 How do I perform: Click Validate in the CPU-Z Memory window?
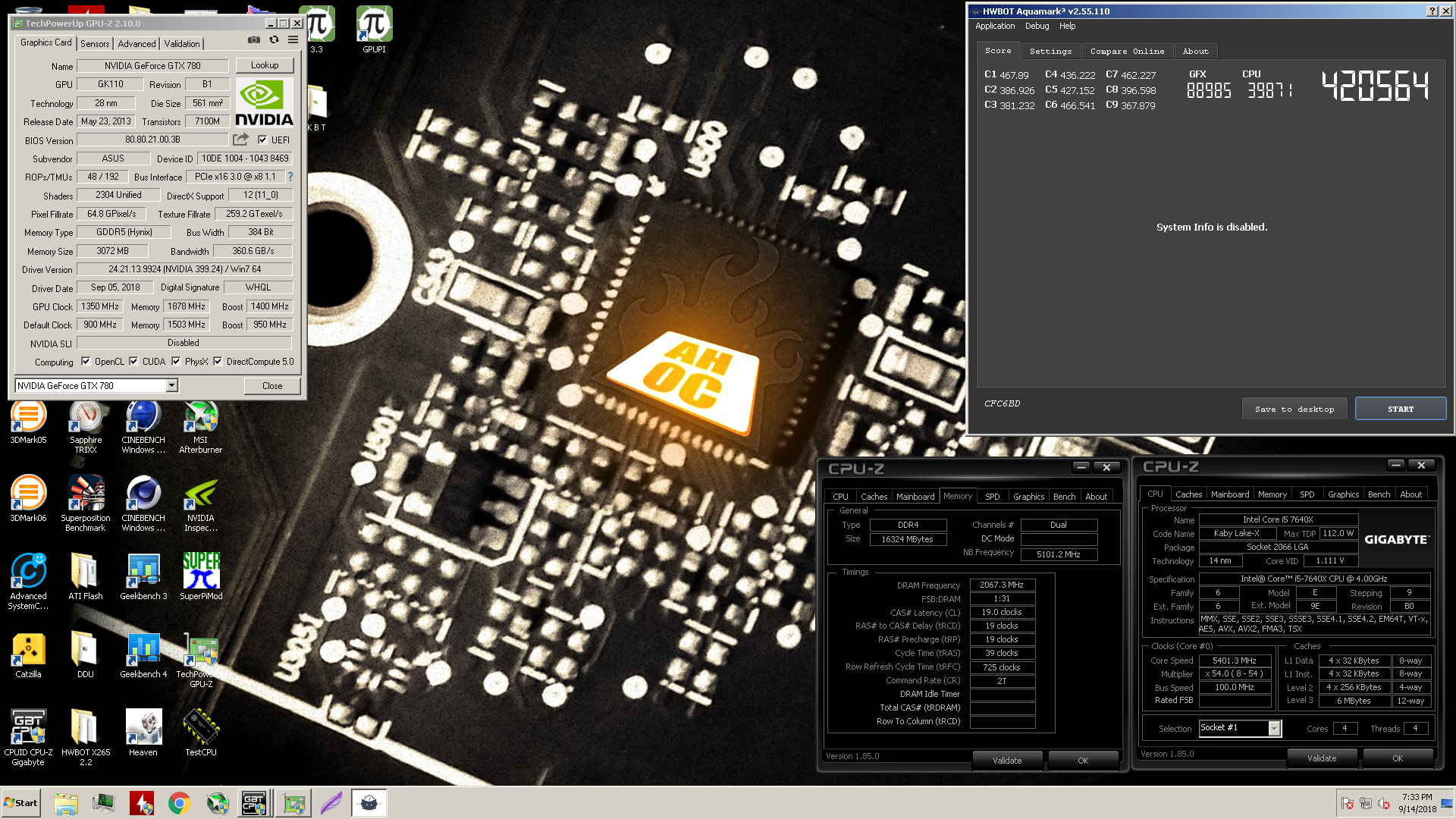pyautogui.click(x=1007, y=761)
